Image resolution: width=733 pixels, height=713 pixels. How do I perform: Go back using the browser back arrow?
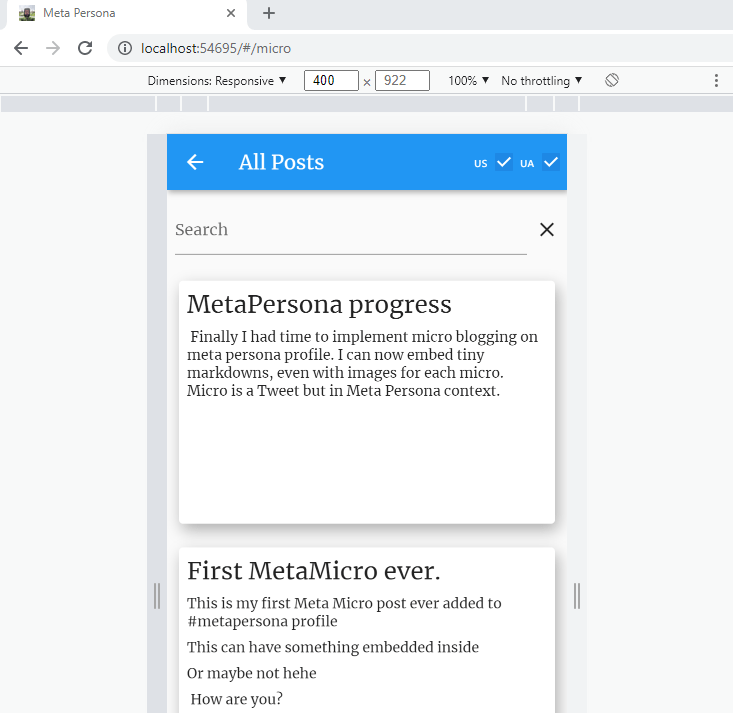(x=21, y=48)
